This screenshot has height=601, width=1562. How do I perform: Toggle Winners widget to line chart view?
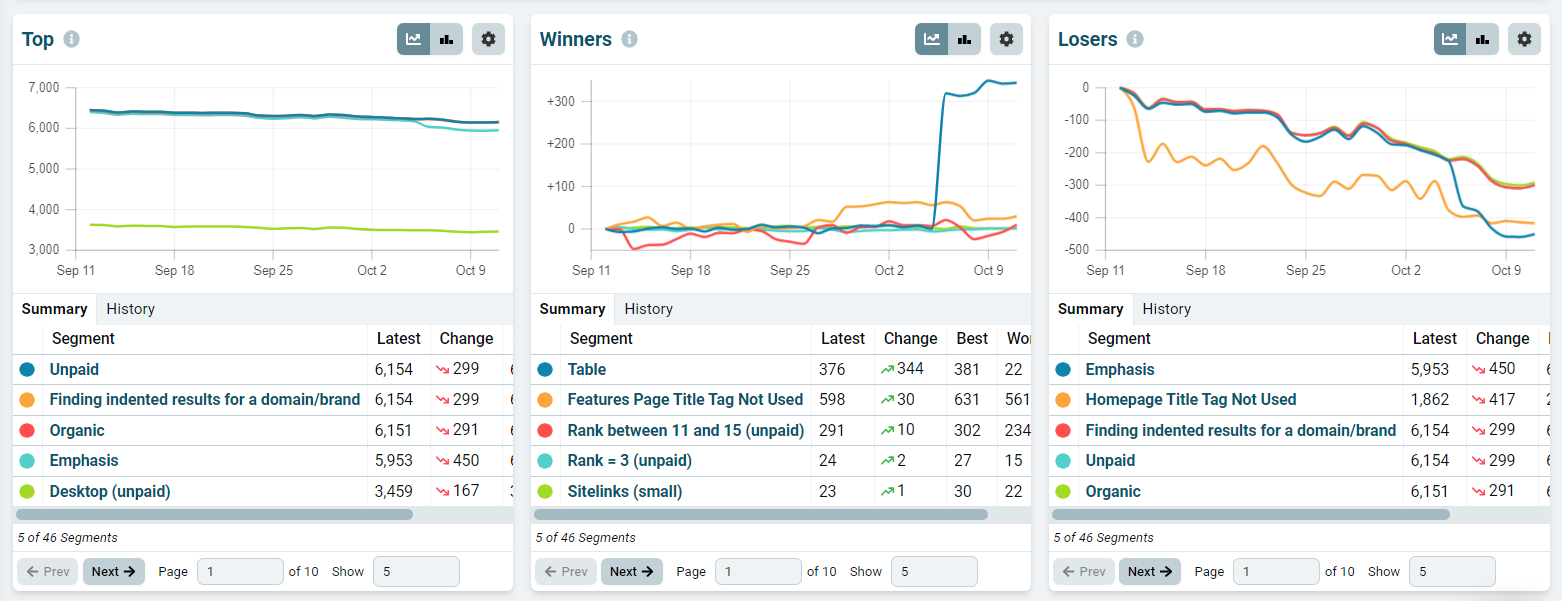click(931, 39)
